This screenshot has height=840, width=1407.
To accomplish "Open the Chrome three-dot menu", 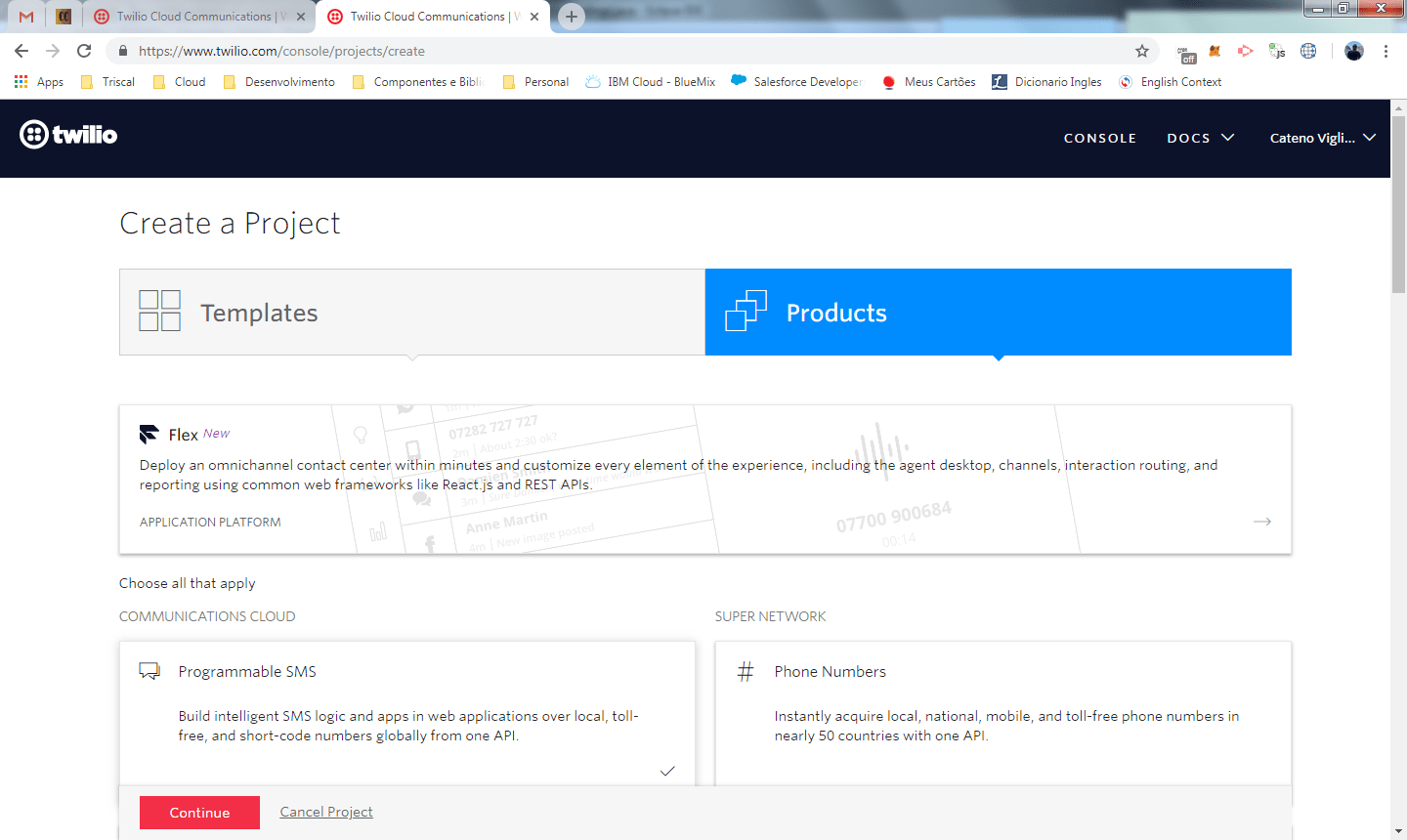I will coord(1386,51).
